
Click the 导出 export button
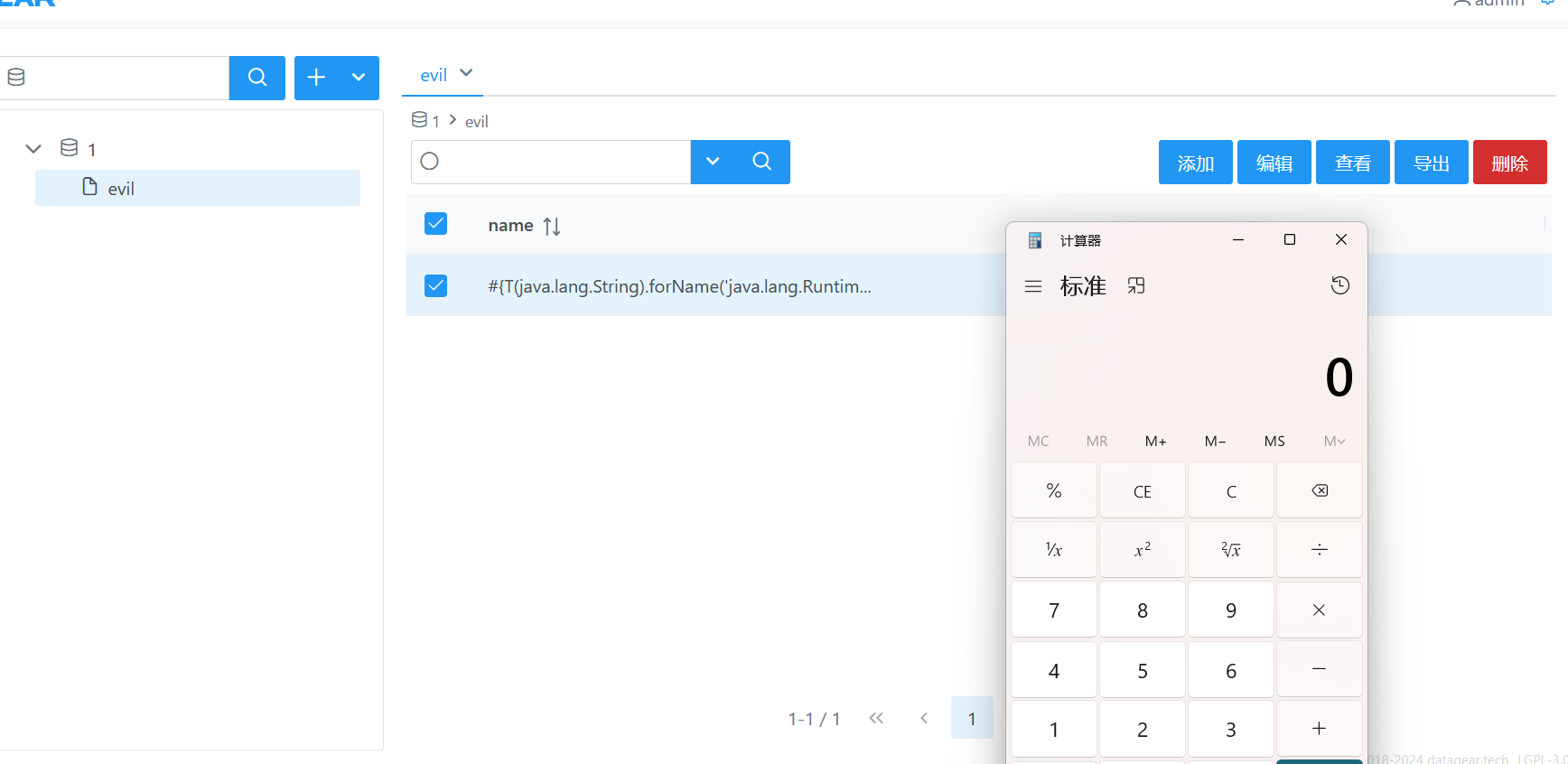pyautogui.click(x=1431, y=163)
